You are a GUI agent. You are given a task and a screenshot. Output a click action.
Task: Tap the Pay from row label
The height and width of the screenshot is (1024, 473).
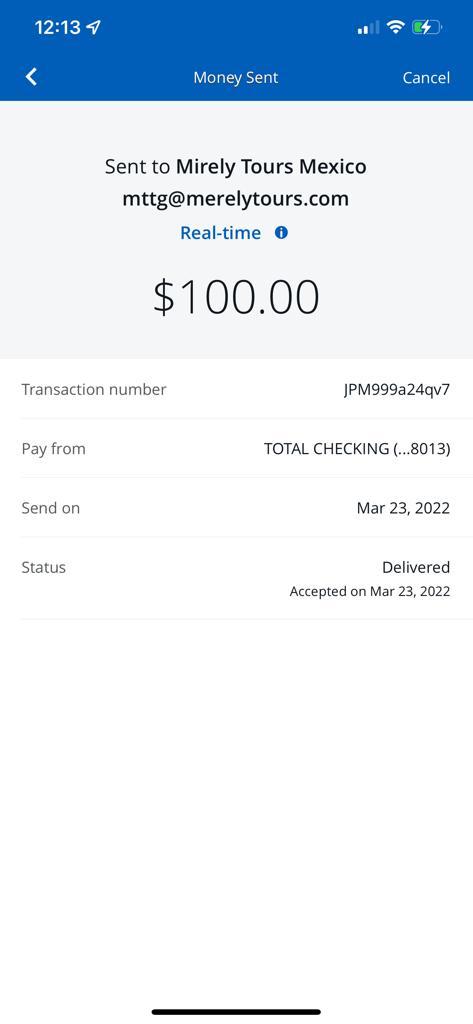pyautogui.click(x=53, y=449)
